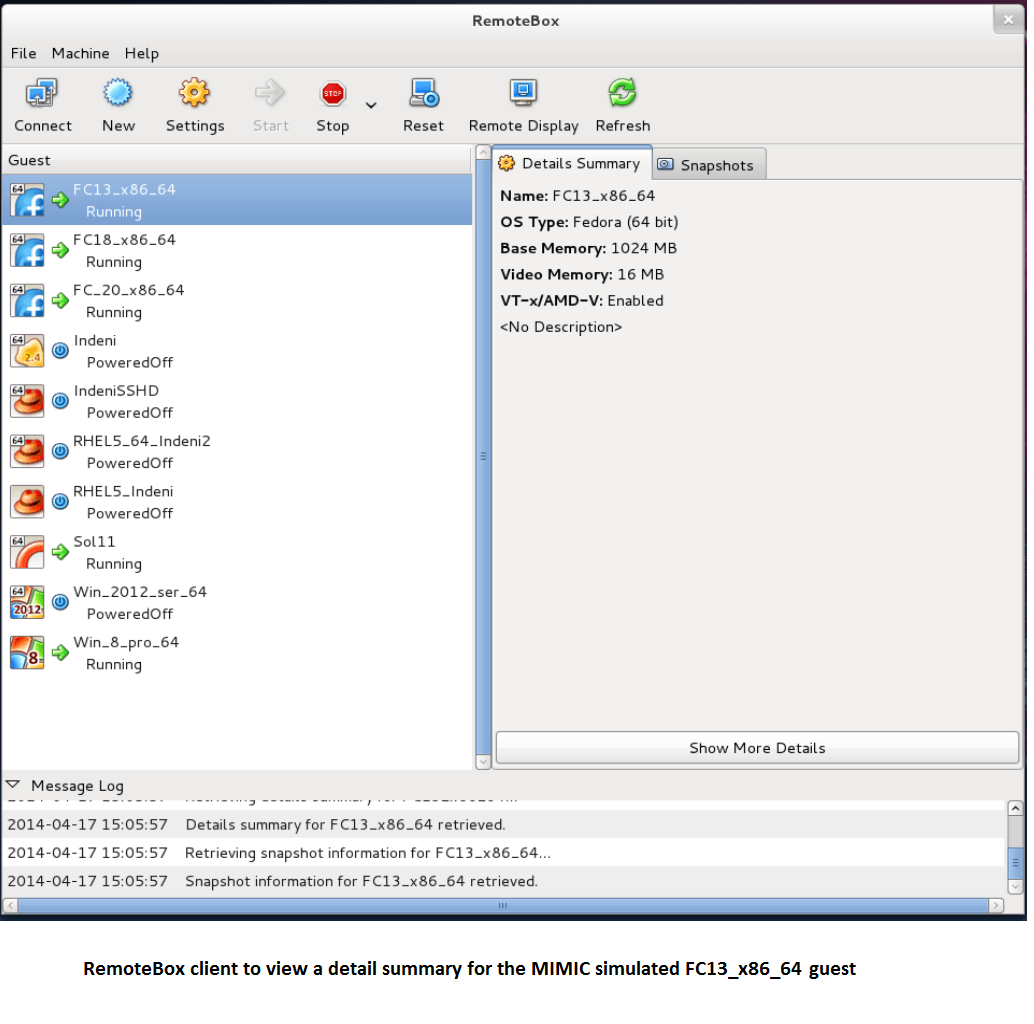This screenshot has height=1024, width=1034.
Task: Create a new guest with New icon
Action: 118,95
